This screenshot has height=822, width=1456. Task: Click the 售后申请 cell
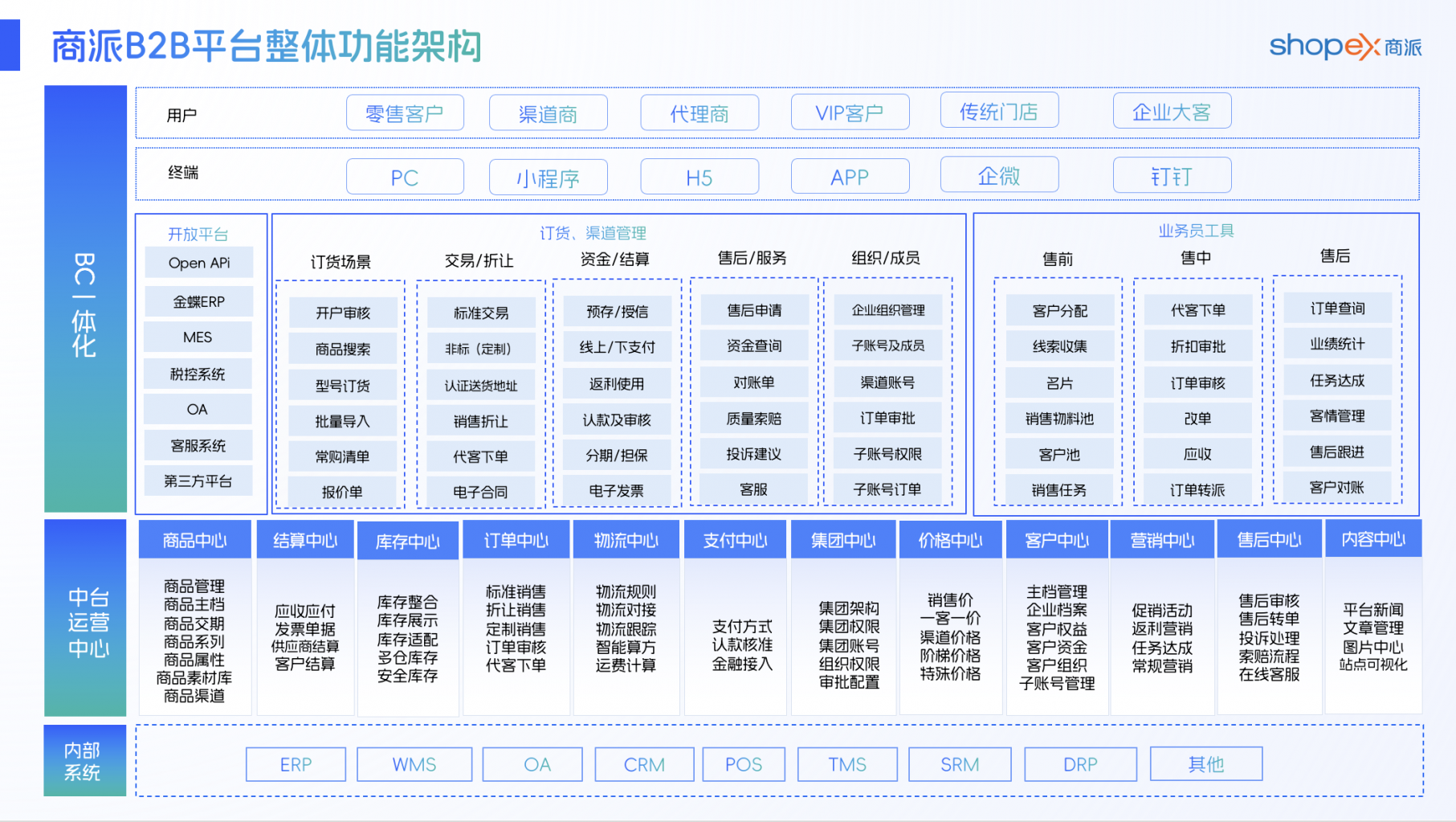[754, 309]
